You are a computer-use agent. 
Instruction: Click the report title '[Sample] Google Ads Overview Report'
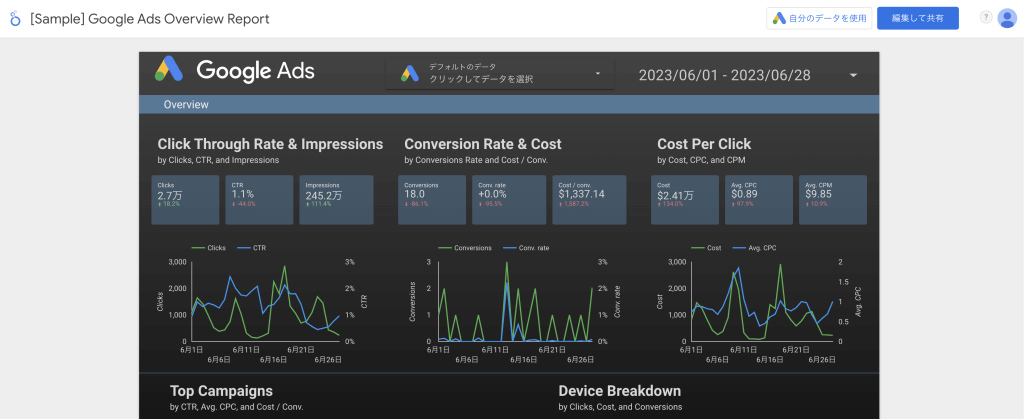[150, 19]
